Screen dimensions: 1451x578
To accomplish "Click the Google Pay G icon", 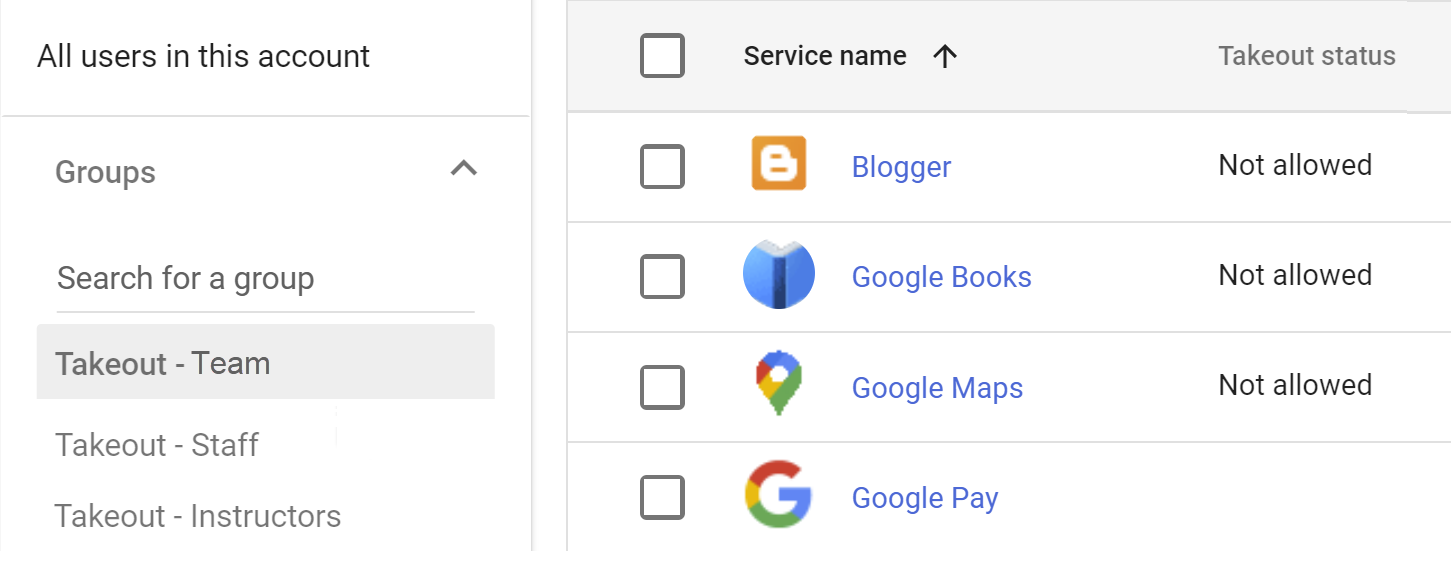I will (778, 494).
